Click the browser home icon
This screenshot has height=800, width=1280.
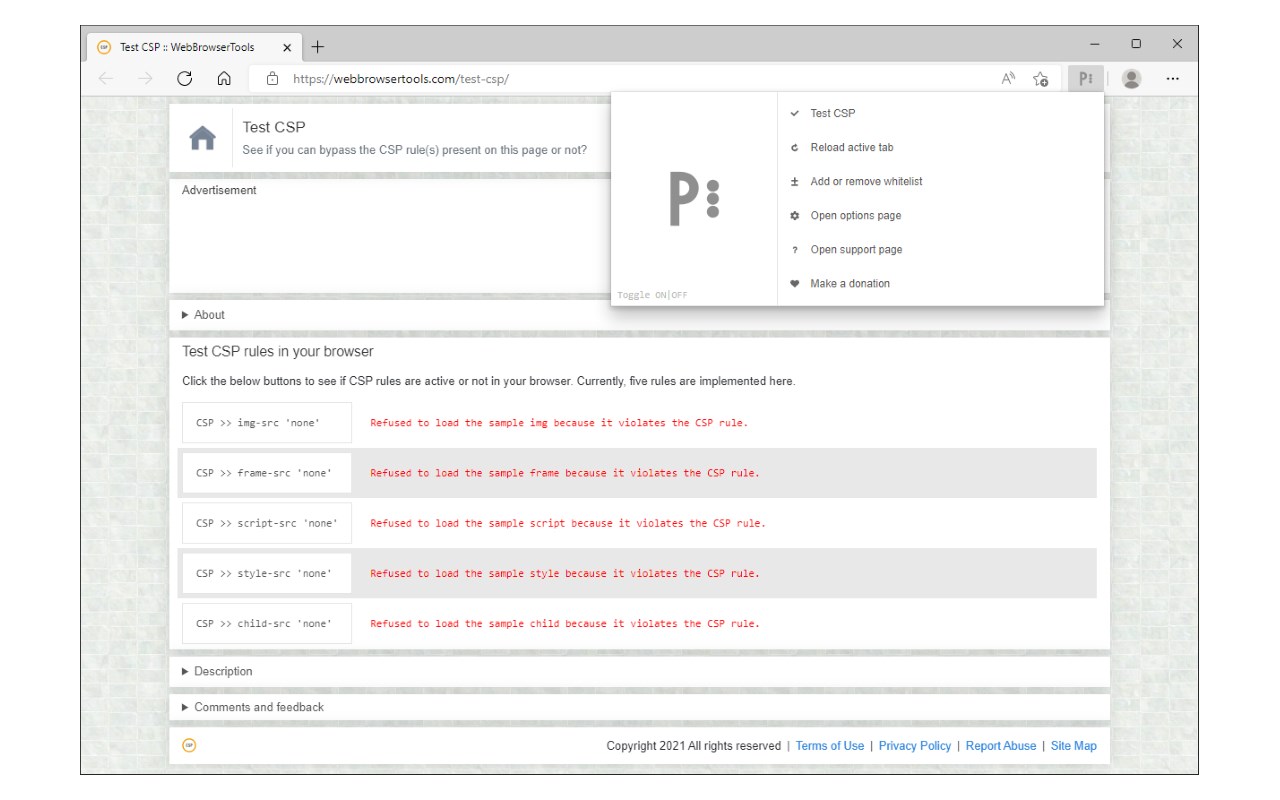pyautogui.click(x=224, y=78)
